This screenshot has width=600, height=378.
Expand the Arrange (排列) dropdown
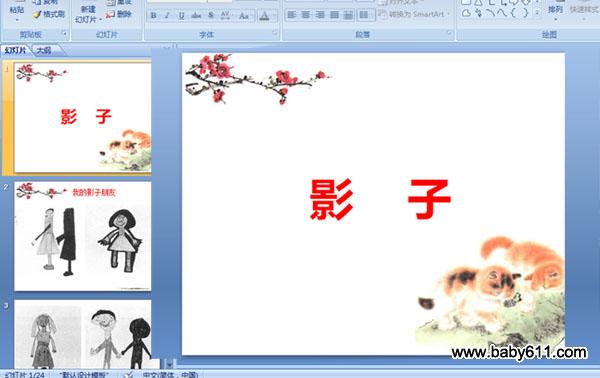click(x=555, y=11)
